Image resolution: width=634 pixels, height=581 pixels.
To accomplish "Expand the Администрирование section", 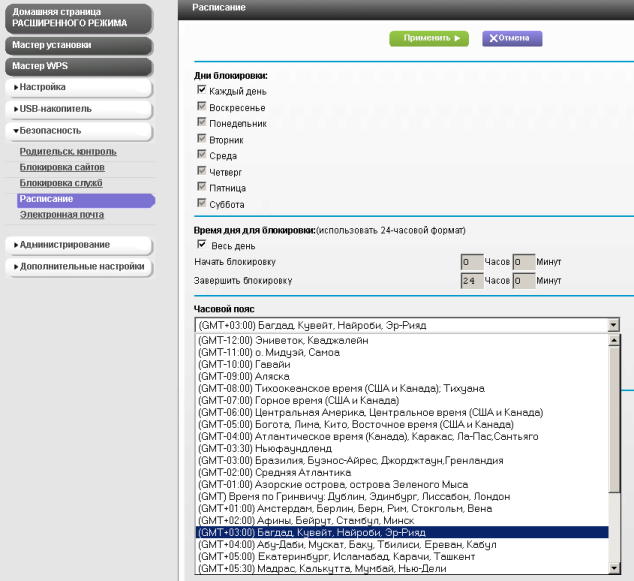I will point(79,245).
